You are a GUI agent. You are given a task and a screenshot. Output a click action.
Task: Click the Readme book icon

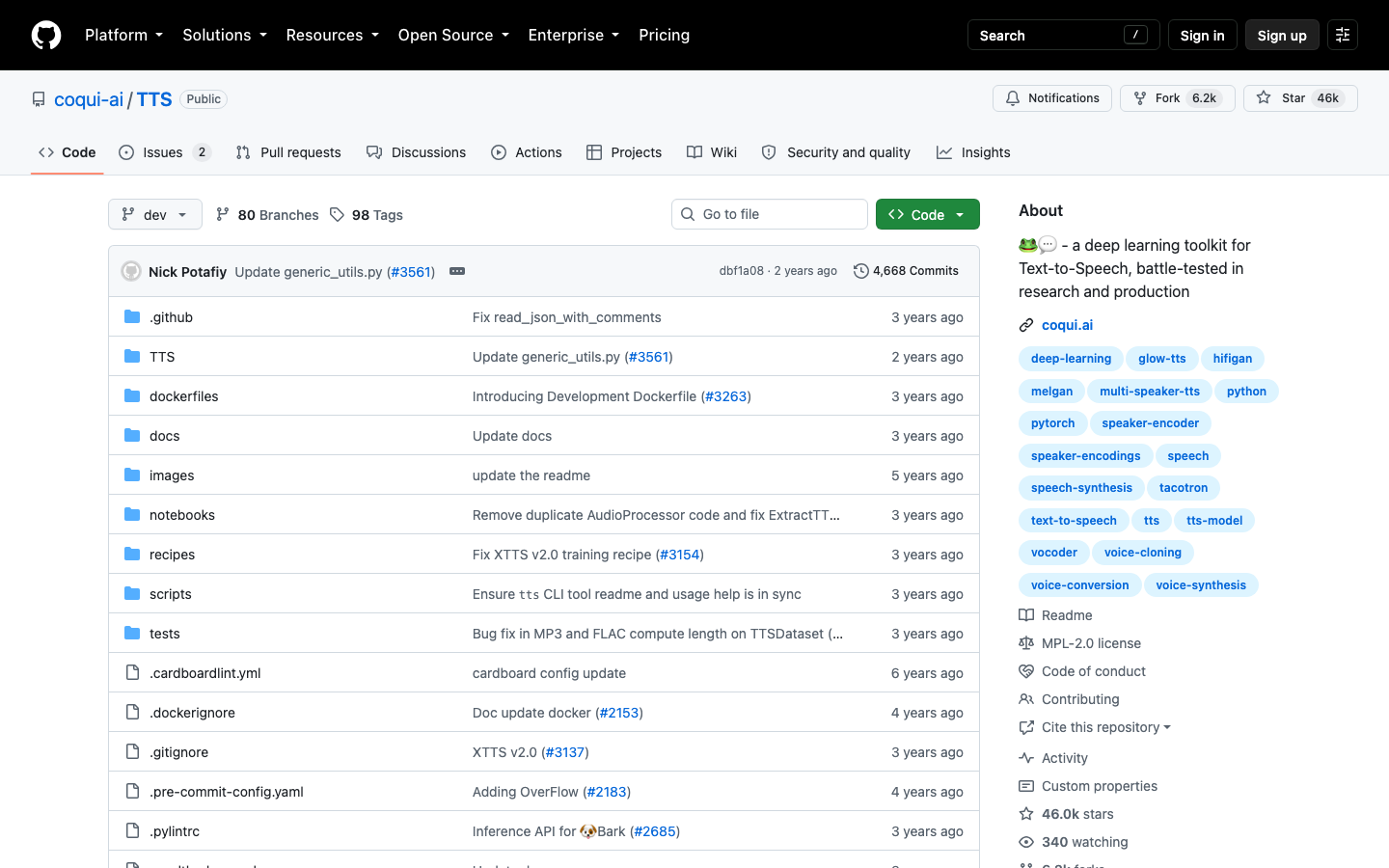(1026, 615)
